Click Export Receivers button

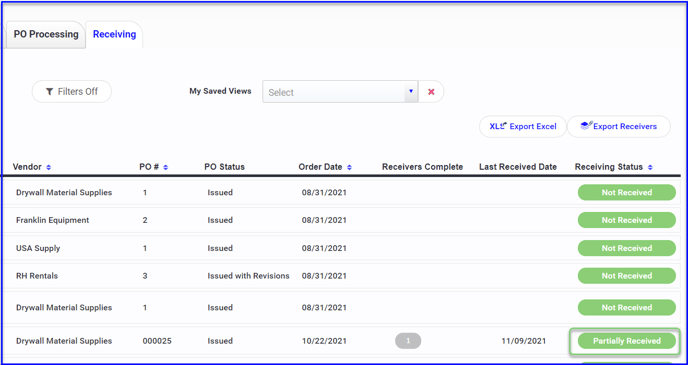click(619, 126)
